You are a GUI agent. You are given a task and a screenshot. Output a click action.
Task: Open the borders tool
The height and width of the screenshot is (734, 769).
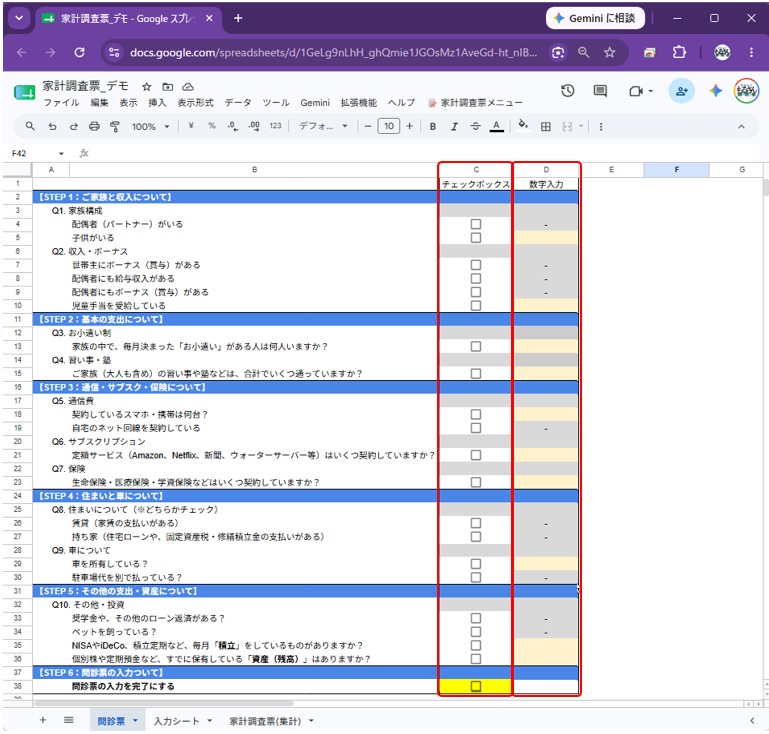(x=545, y=127)
